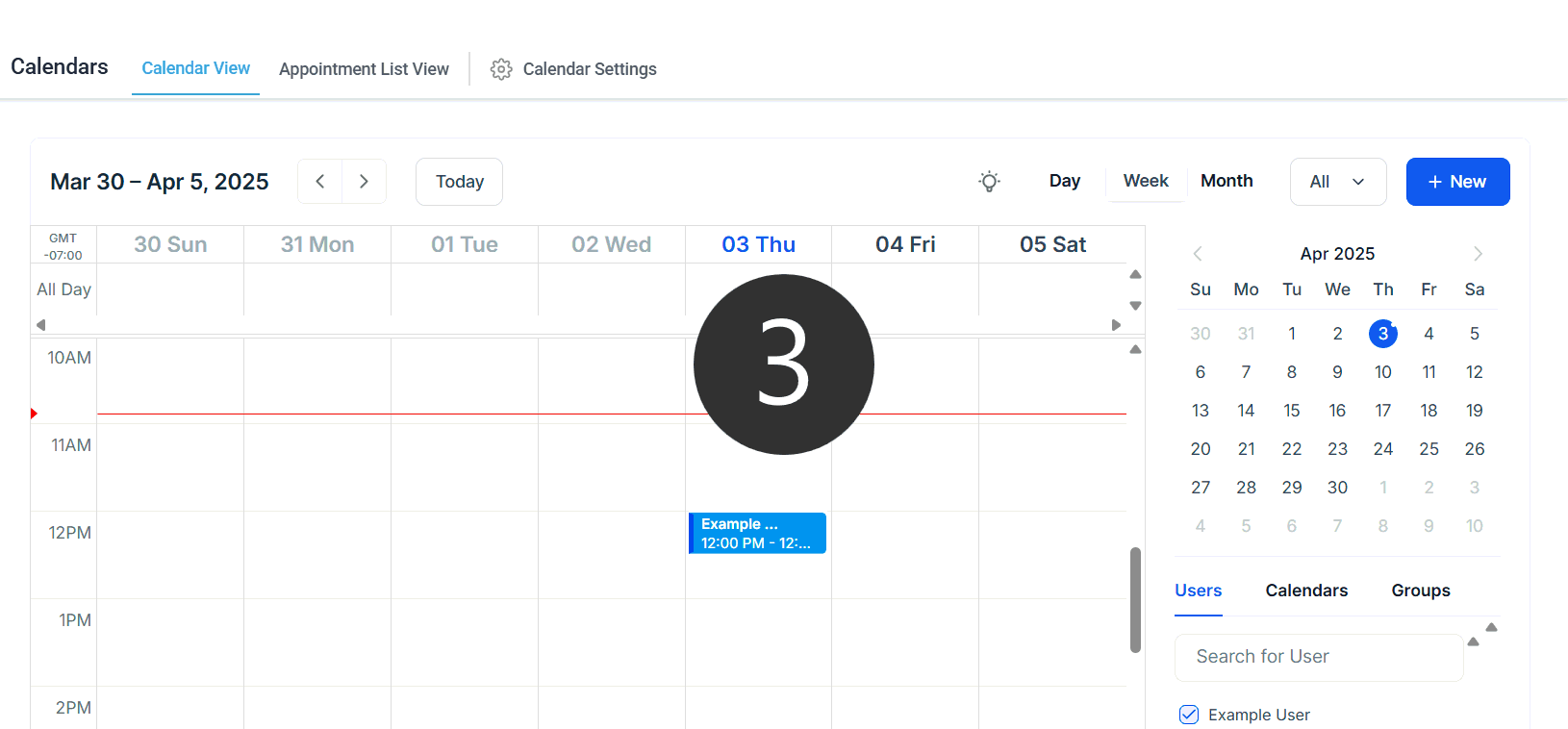The width and height of the screenshot is (1568, 729).
Task: Focus the Search for User field
Action: pyautogui.click(x=1319, y=657)
